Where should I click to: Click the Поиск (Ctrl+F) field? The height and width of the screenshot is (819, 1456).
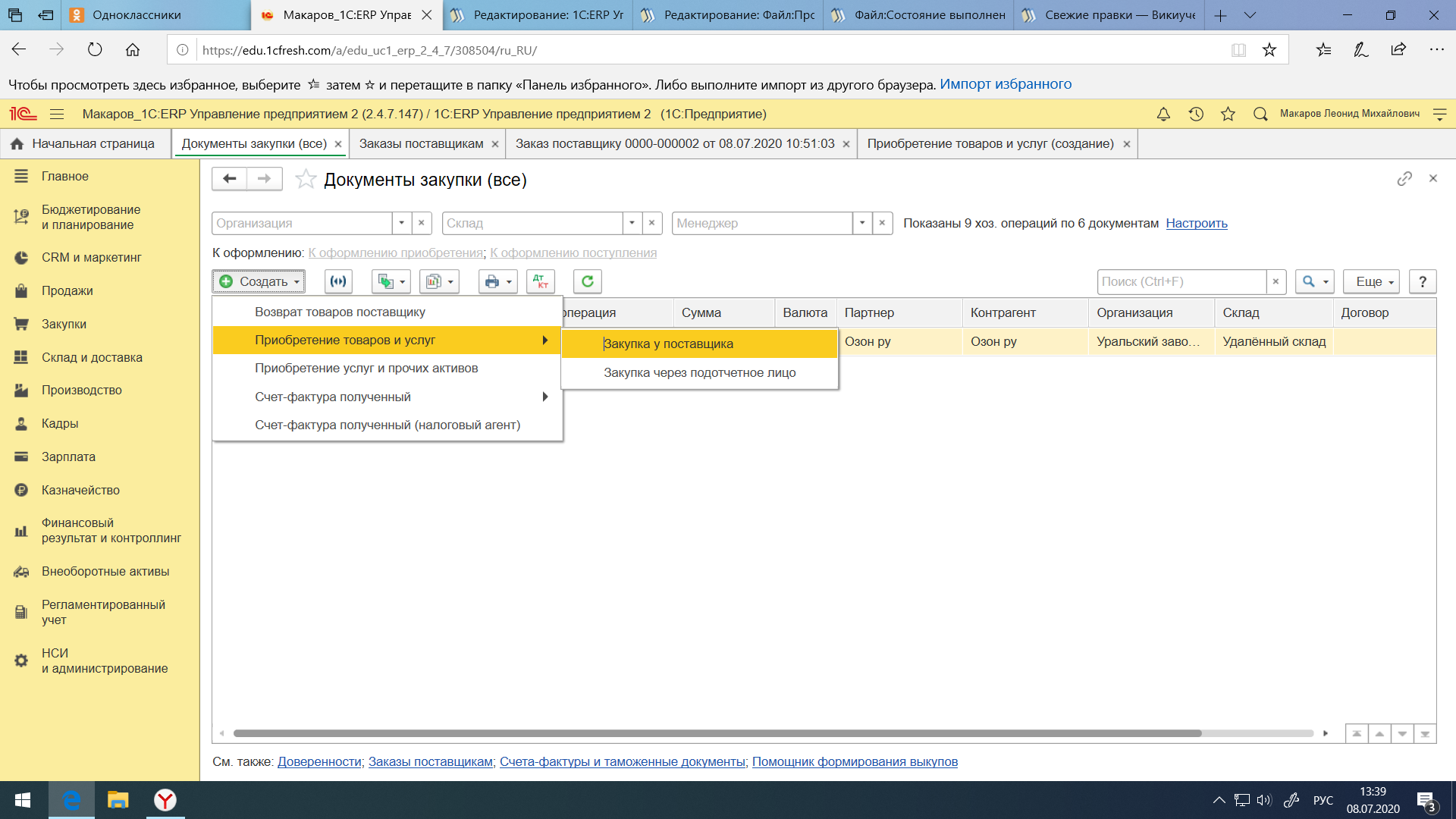(1181, 281)
